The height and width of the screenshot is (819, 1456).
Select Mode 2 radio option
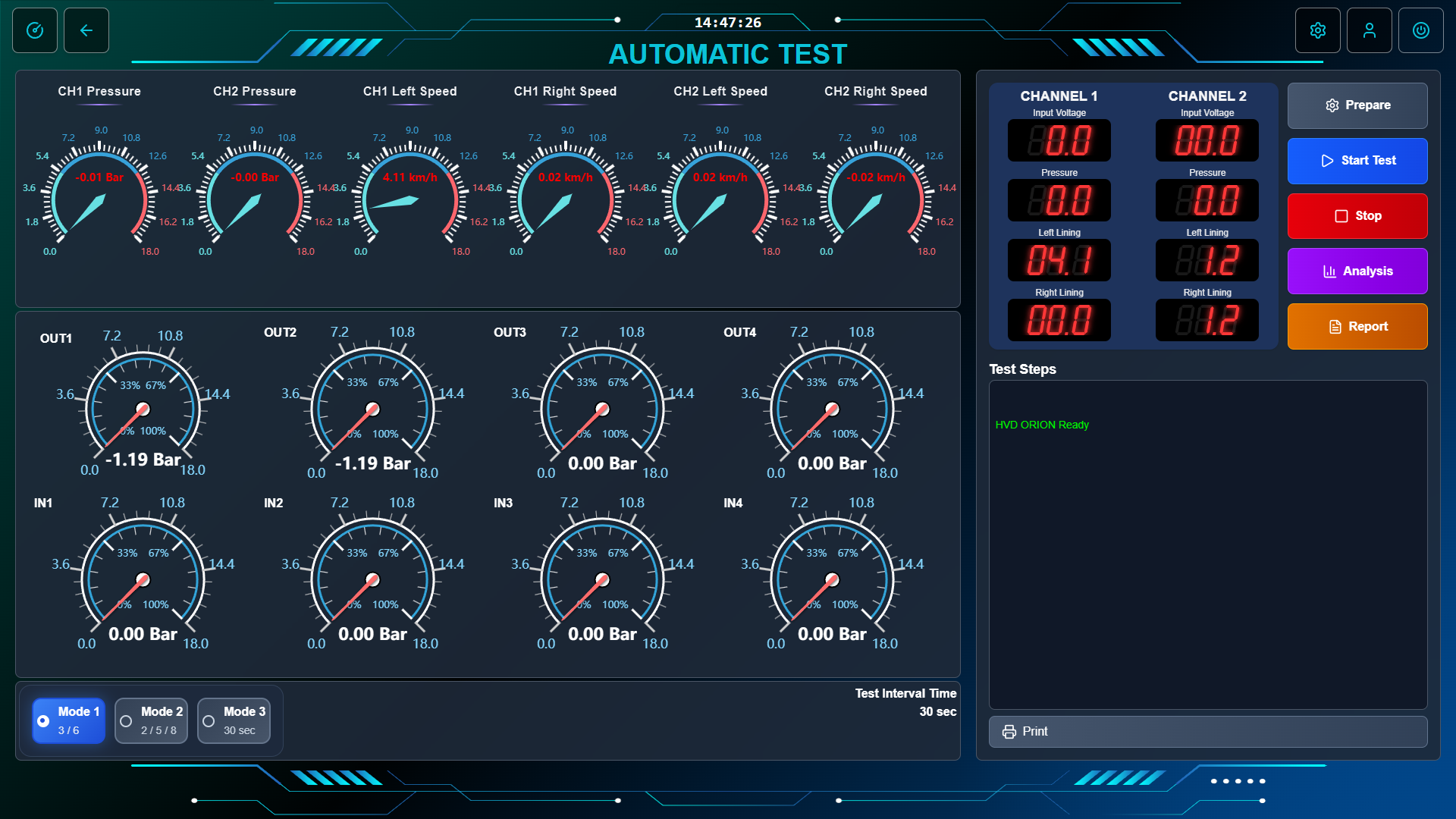pyautogui.click(x=151, y=721)
